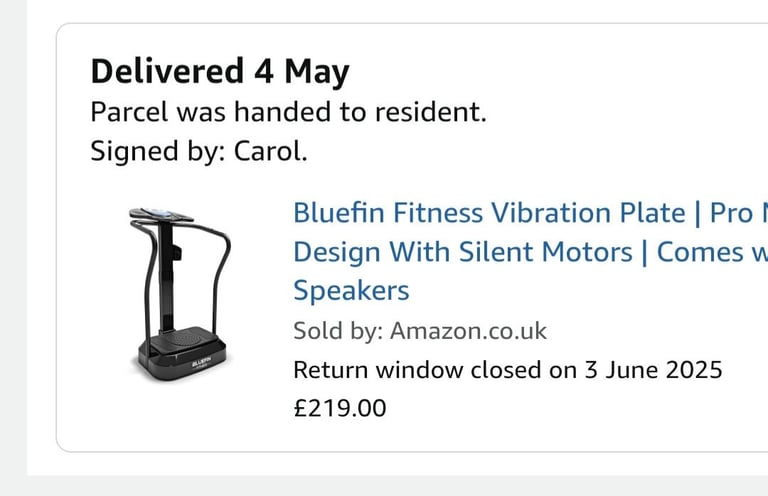Click the "Sold by:" label text
Viewport: 768px width, 496px height.
338,331
